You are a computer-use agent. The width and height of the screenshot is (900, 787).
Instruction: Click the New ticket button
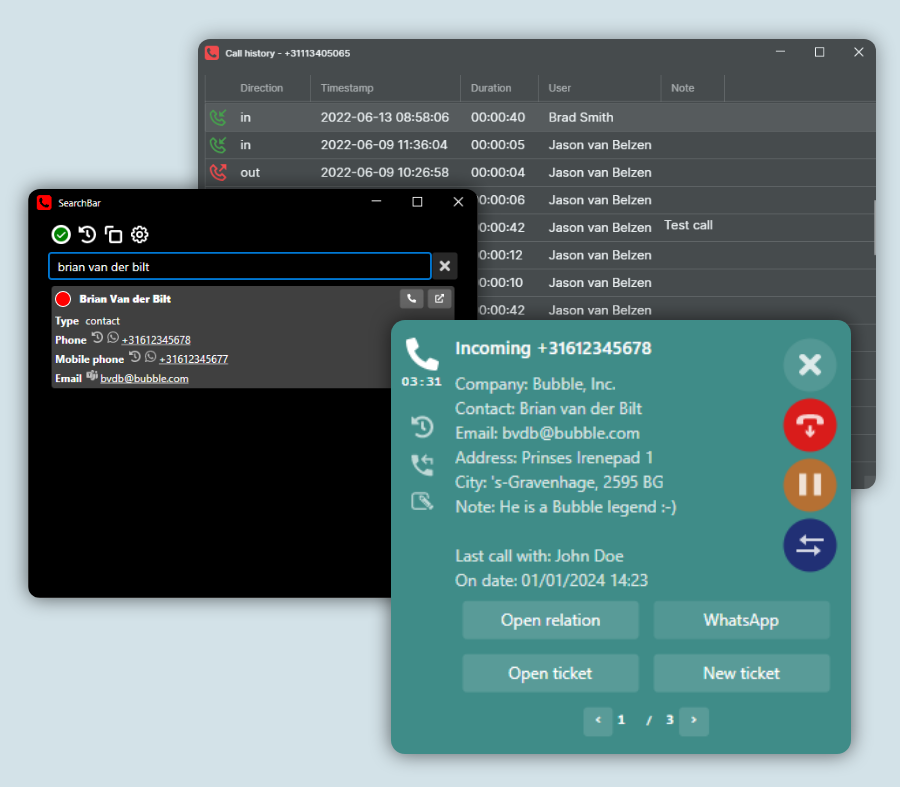coord(741,673)
